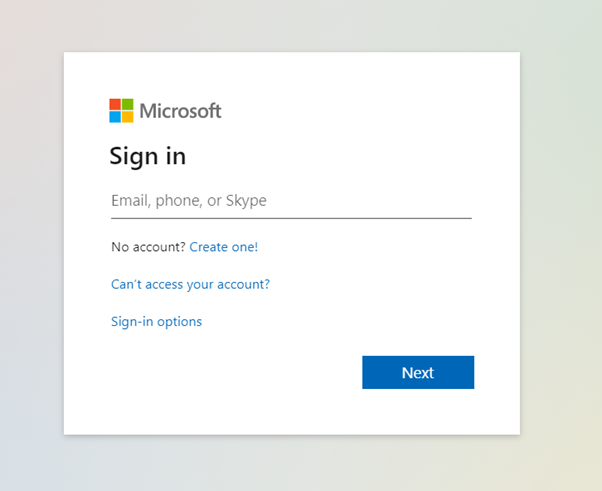Open the "Create one!" link
The image size is (602, 491).
(224, 247)
